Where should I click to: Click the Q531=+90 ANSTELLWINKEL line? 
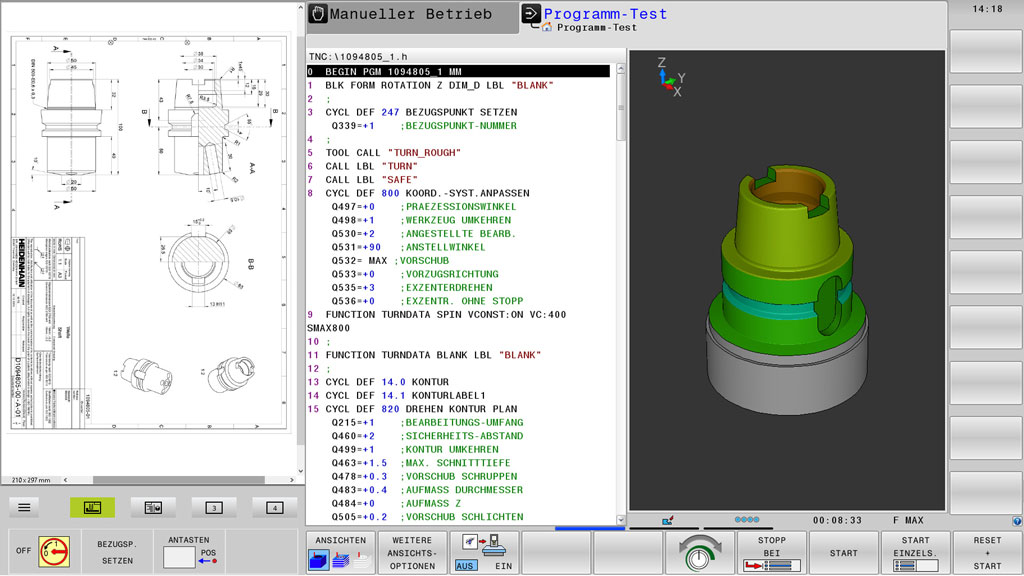click(408, 248)
